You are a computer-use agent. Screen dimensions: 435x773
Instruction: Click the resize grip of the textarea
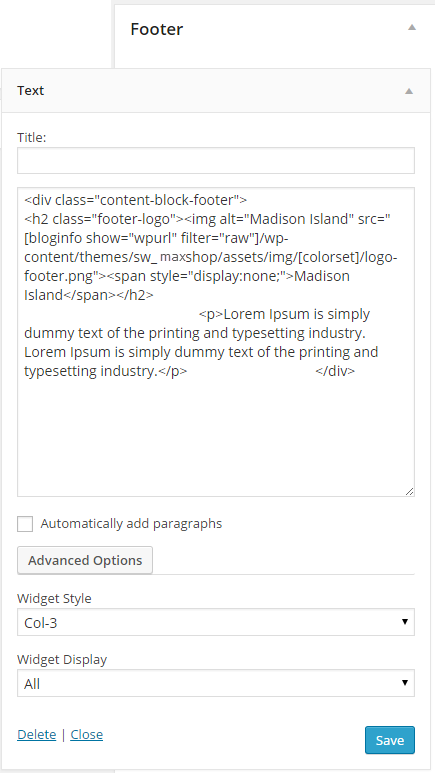pyautogui.click(x=410, y=492)
